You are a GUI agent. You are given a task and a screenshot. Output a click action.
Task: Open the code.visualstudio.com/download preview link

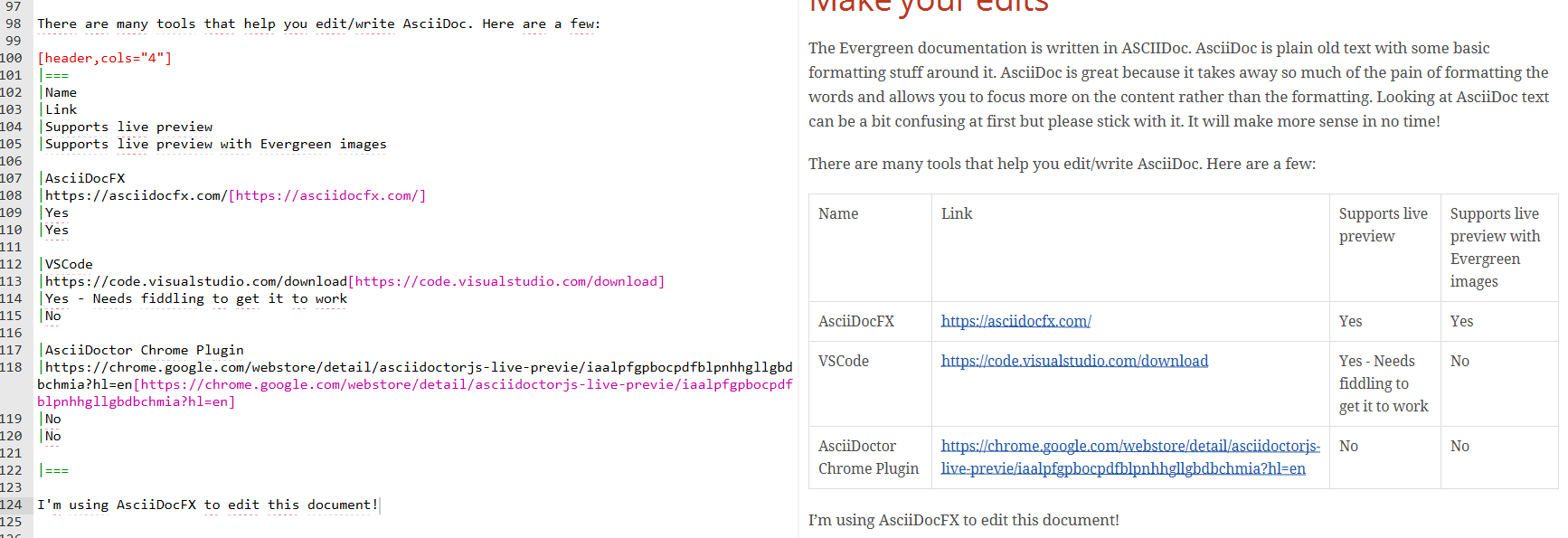coord(1074,361)
